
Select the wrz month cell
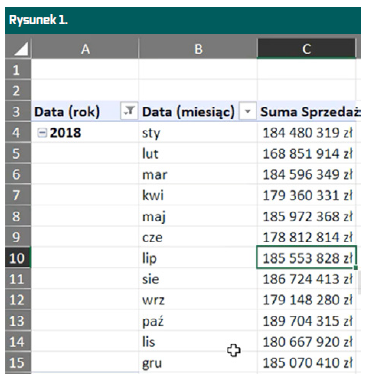point(198,300)
